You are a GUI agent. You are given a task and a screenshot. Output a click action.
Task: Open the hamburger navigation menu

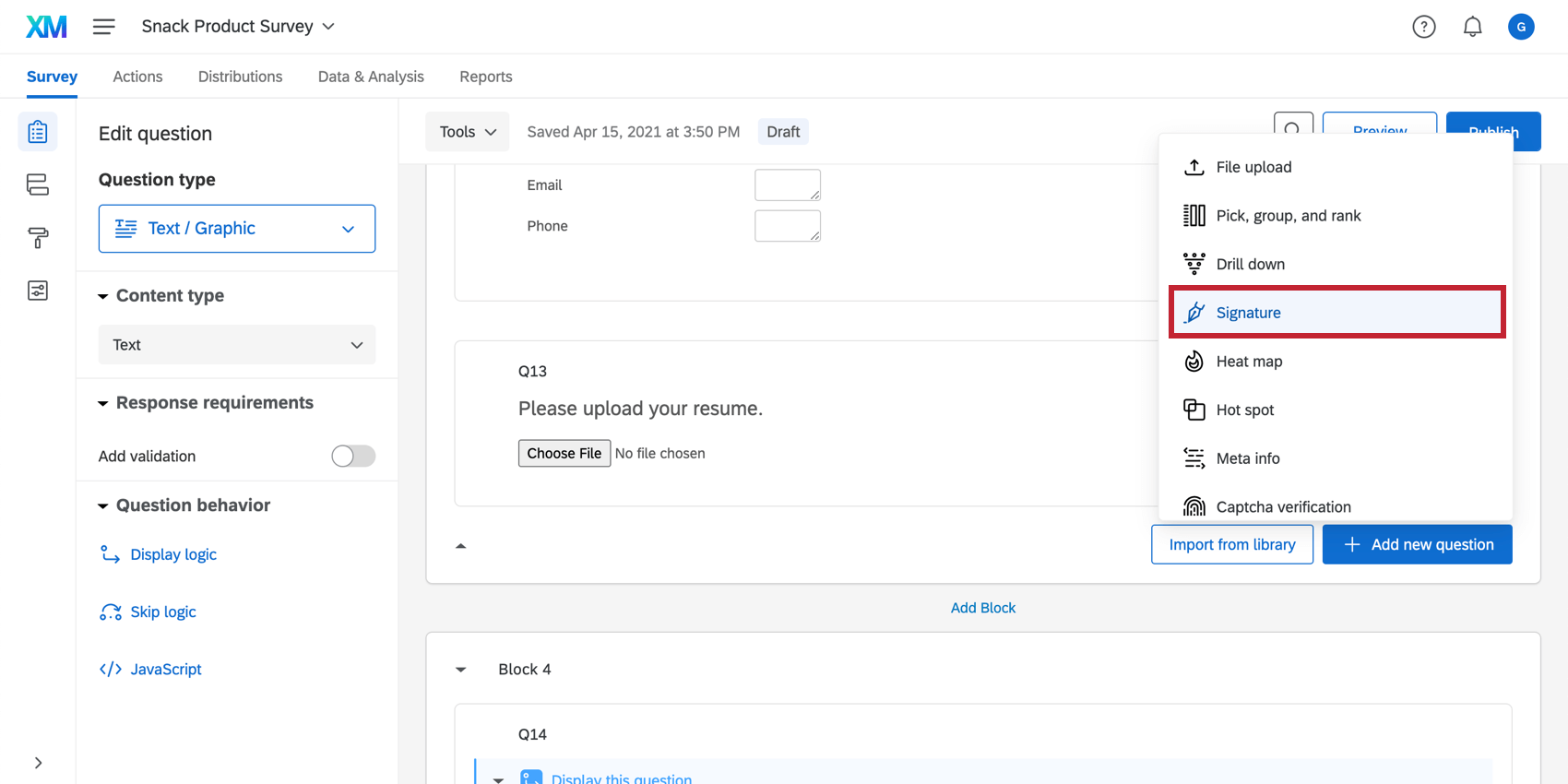pyautogui.click(x=104, y=27)
